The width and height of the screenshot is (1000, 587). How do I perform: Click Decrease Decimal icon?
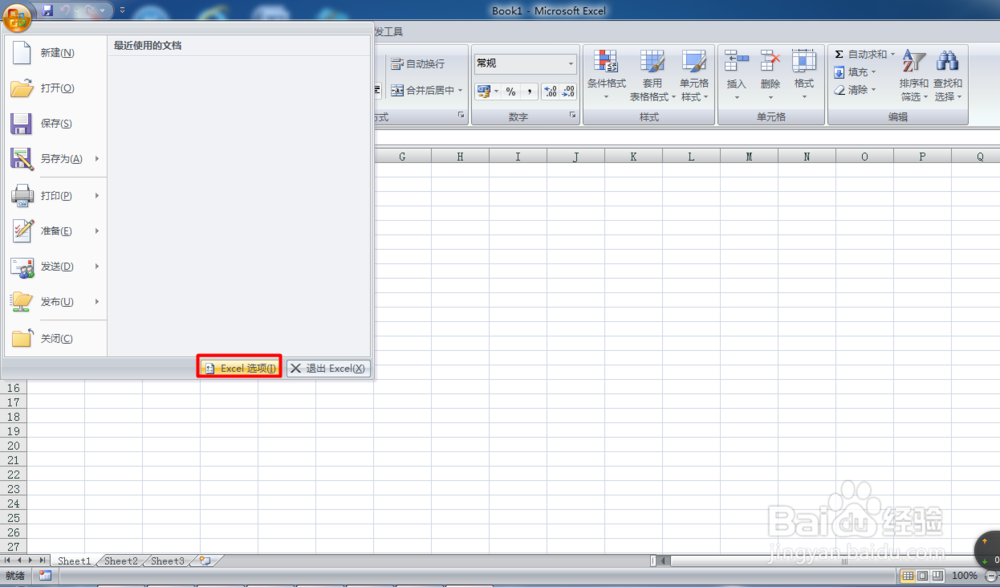(568, 91)
